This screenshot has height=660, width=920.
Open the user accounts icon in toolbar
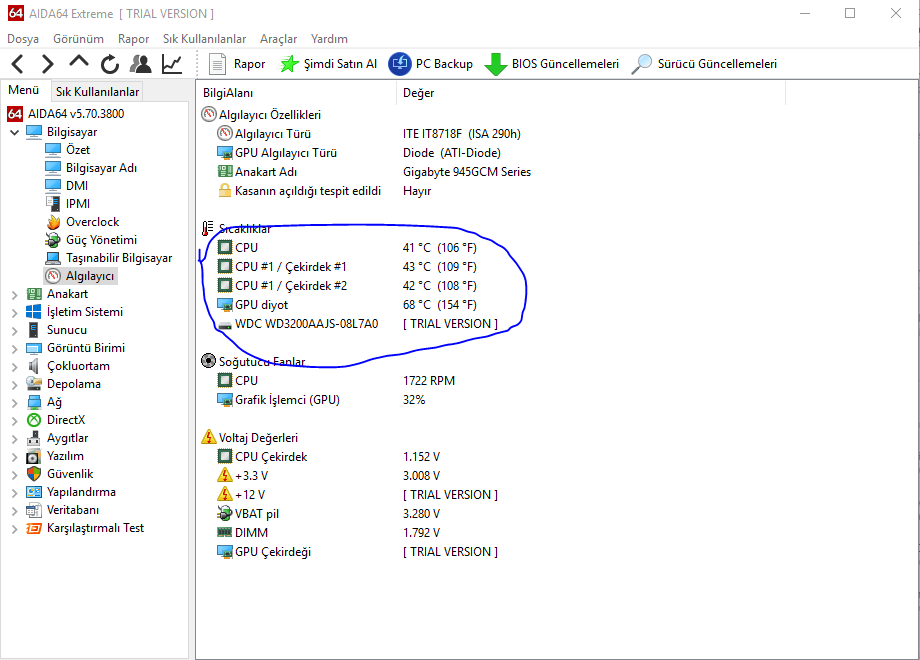tap(140, 64)
